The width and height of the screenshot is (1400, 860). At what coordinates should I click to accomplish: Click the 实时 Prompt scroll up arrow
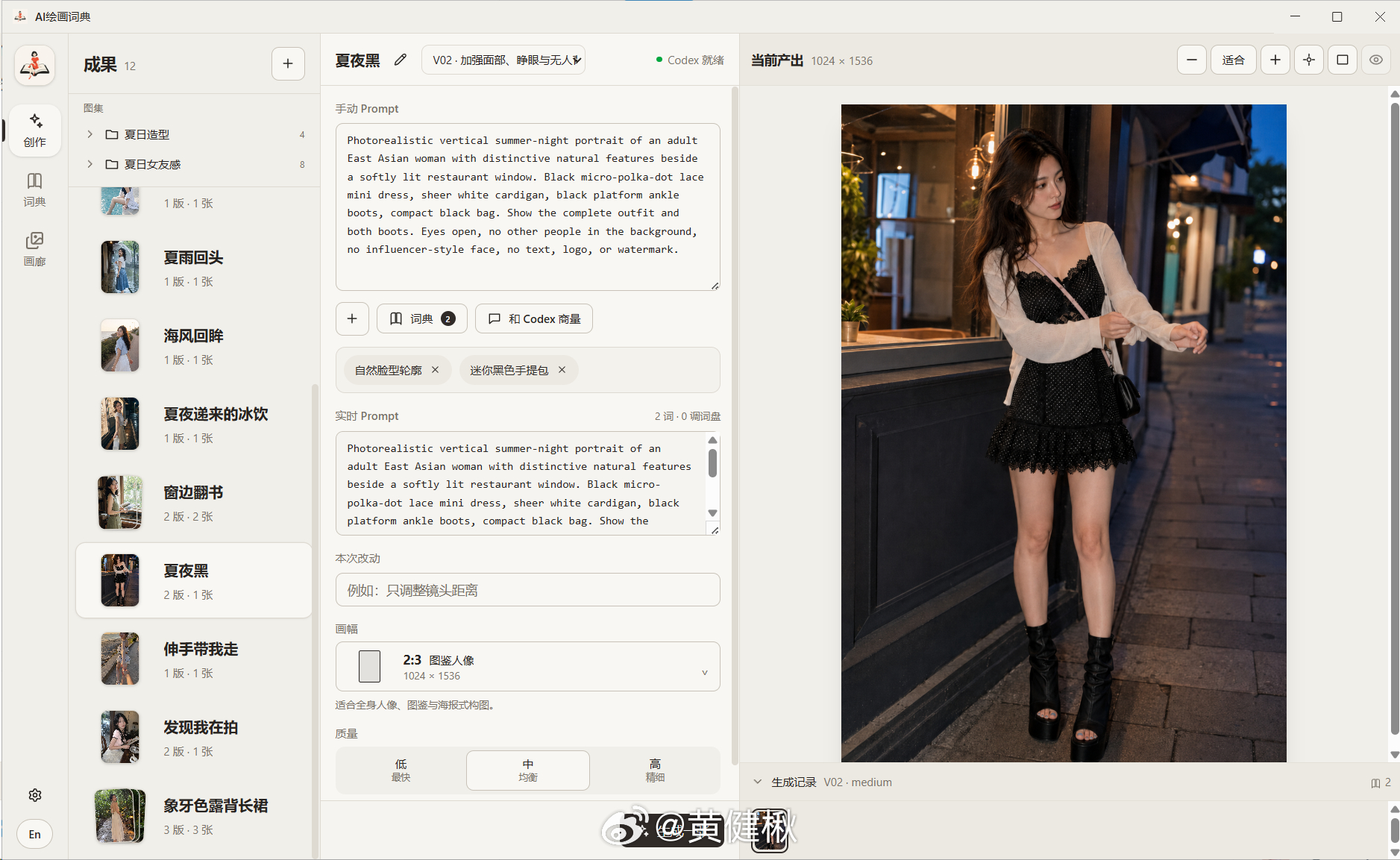[713, 440]
